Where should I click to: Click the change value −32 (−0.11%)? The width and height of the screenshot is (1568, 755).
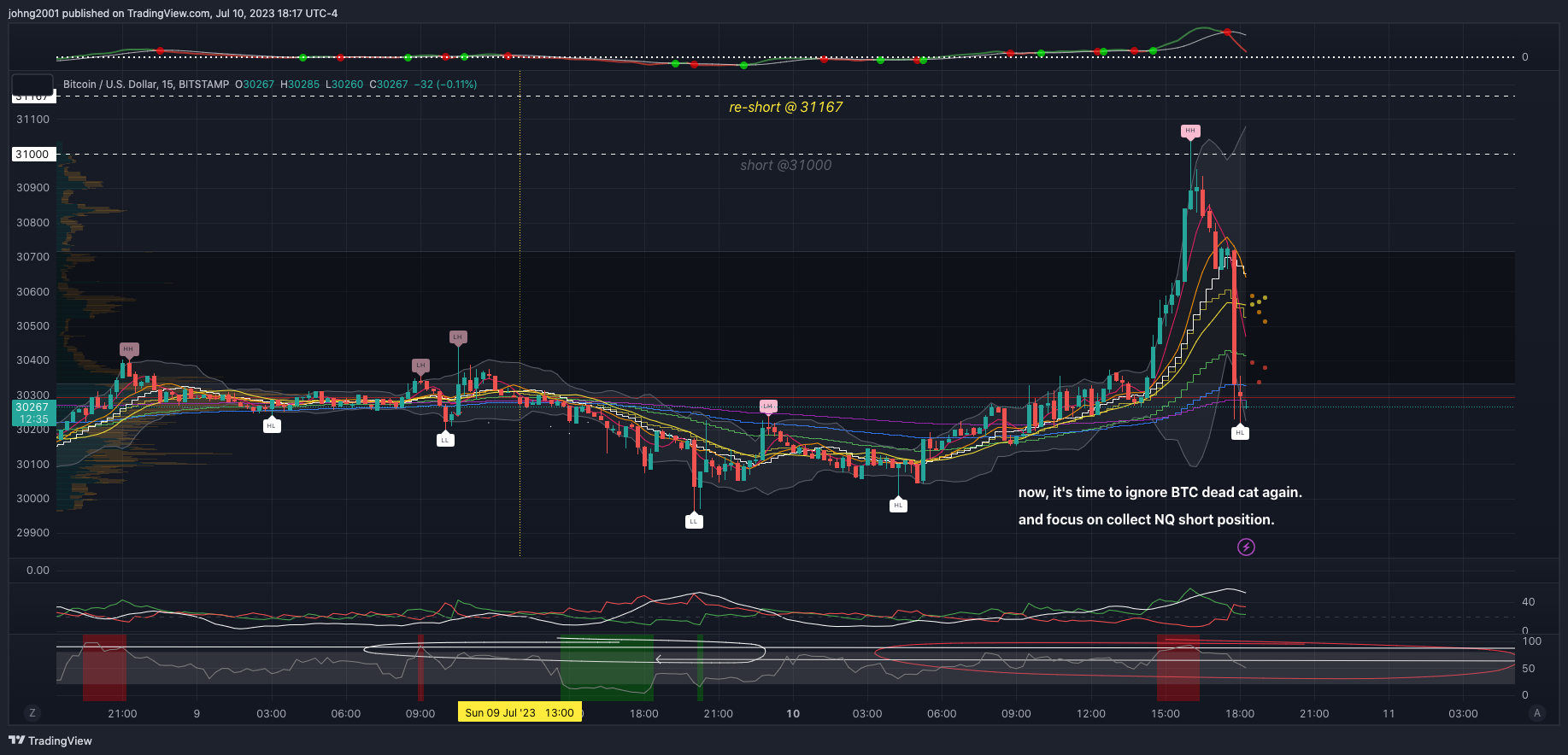(446, 85)
